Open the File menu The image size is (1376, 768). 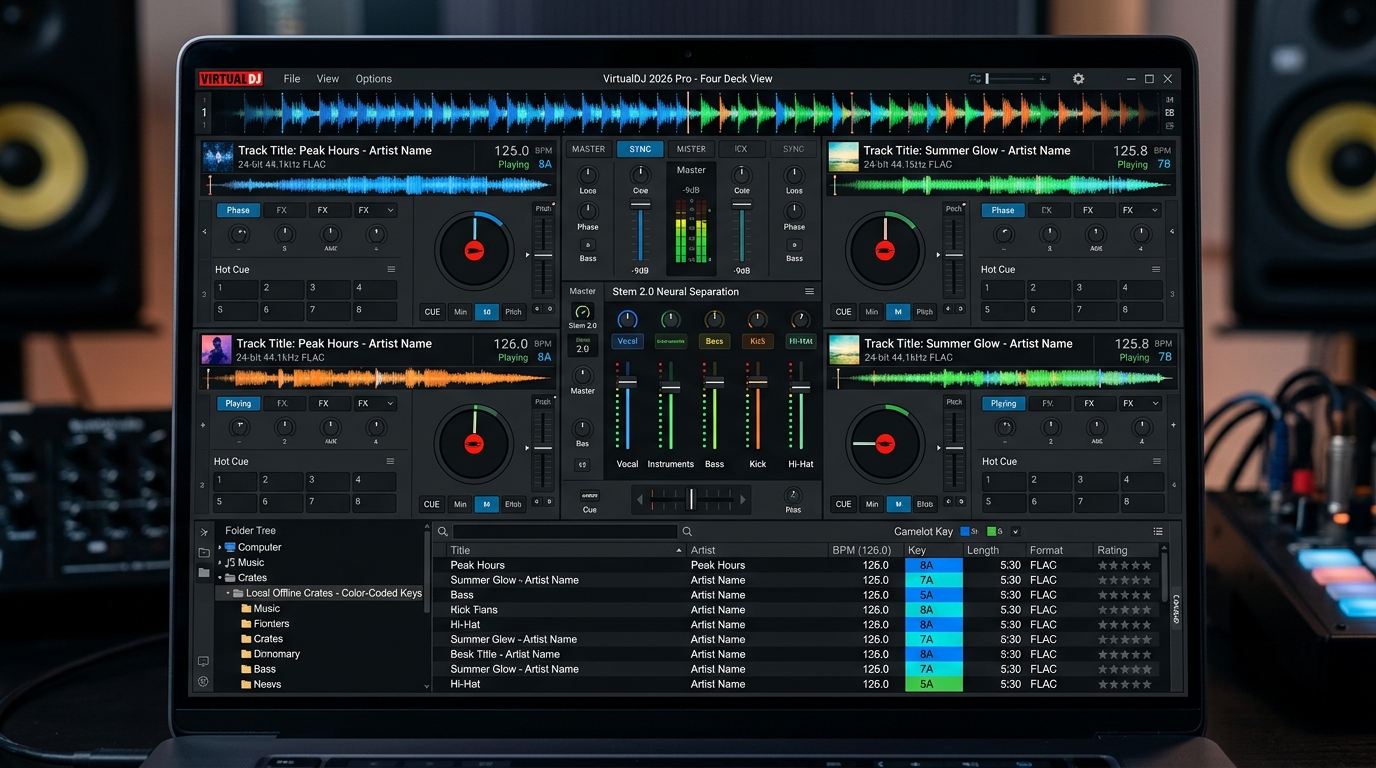coord(292,79)
